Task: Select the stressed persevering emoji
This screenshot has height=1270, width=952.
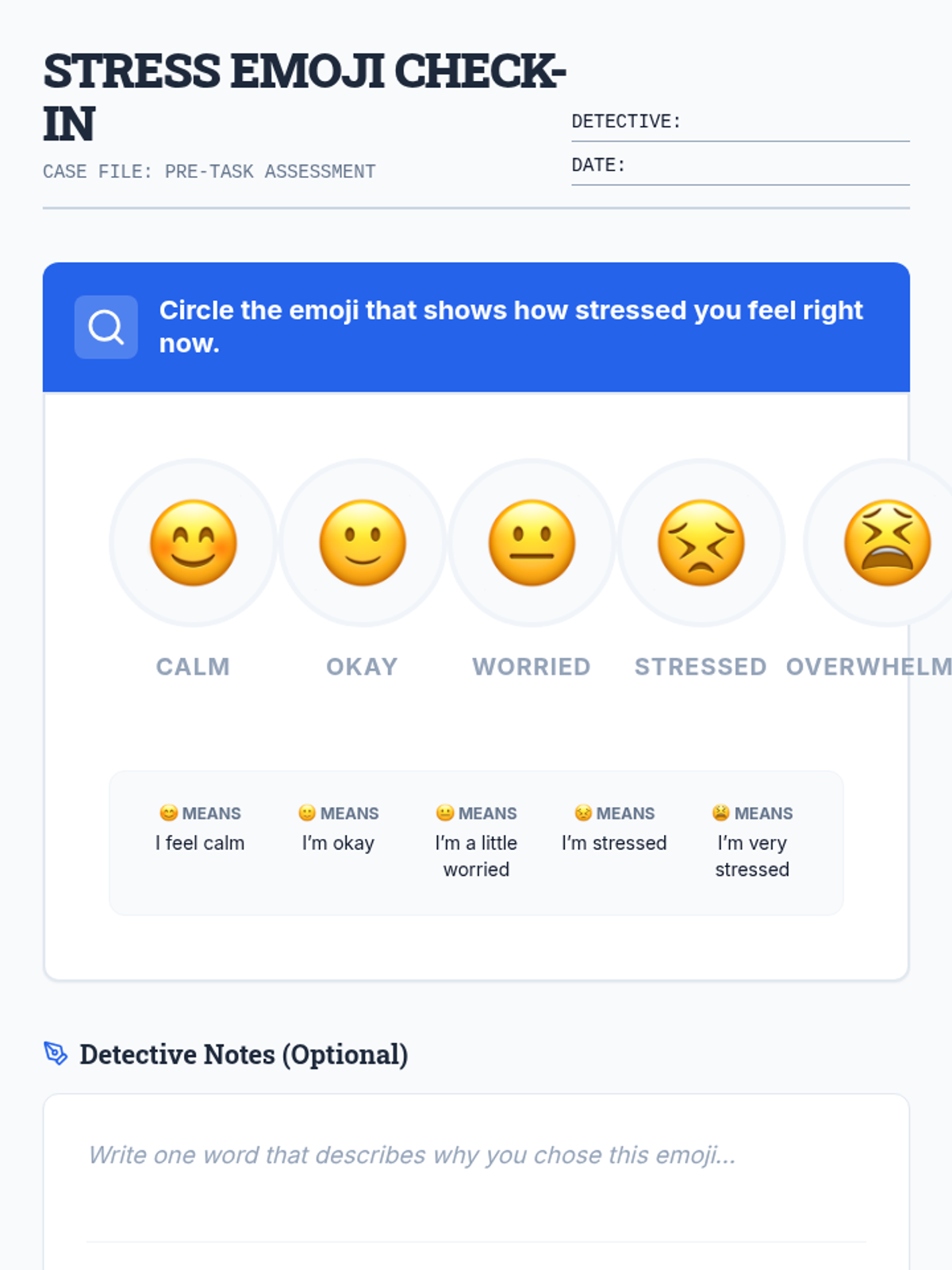Action: [x=701, y=543]
